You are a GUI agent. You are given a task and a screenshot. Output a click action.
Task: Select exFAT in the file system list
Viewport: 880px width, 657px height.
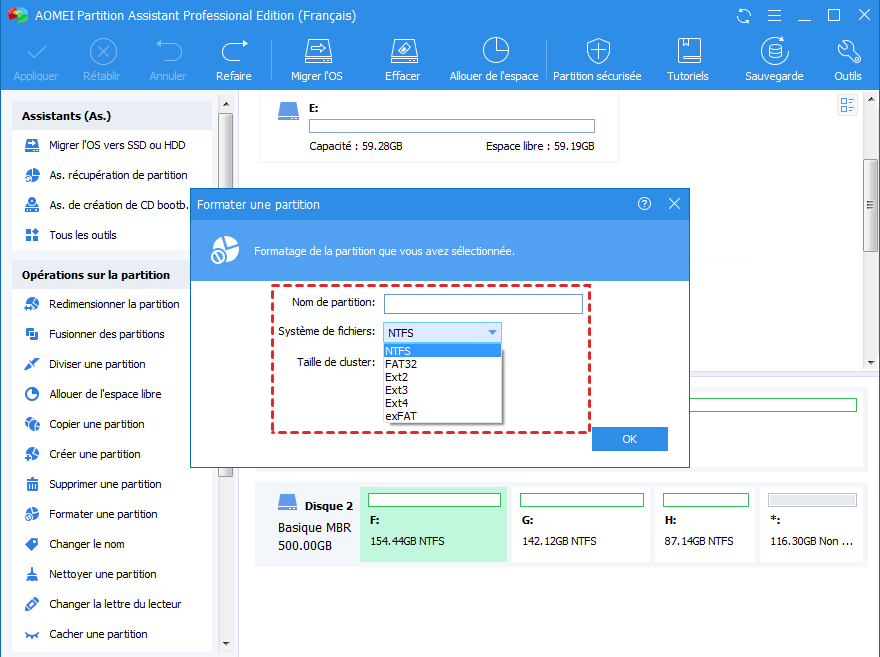point(442,416)
